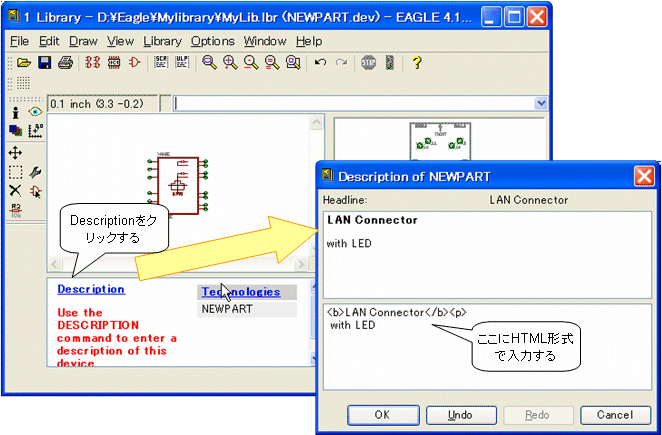Click the schematic up scroll arrow

pos(316,122)
